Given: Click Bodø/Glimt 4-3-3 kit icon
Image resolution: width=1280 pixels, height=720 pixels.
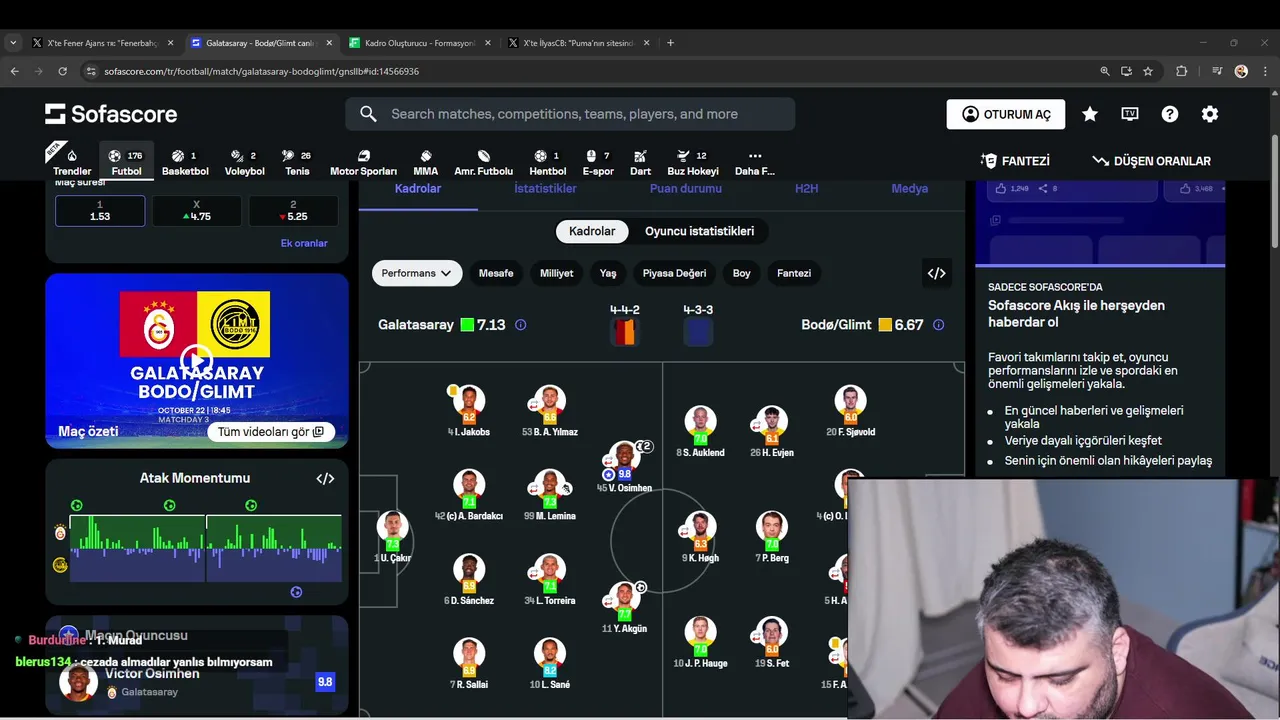Looking at the screenshot, I should [x=698, y=333].
